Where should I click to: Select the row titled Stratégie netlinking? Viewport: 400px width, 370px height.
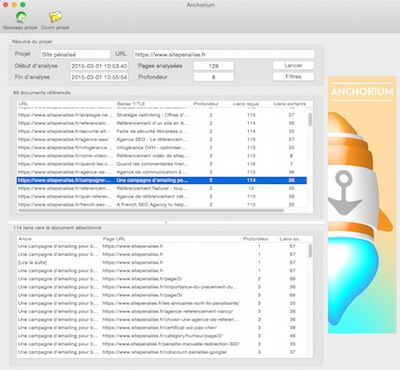click(x=162, y=115)
